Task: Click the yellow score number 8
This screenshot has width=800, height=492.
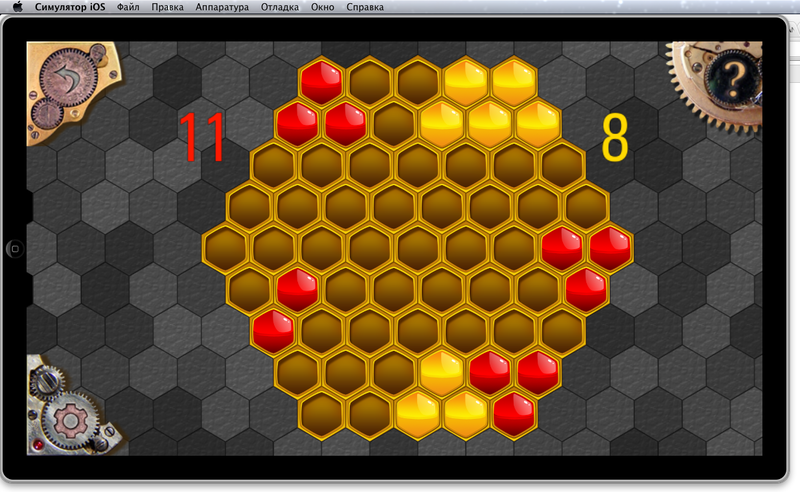Action: pos(615,137)
